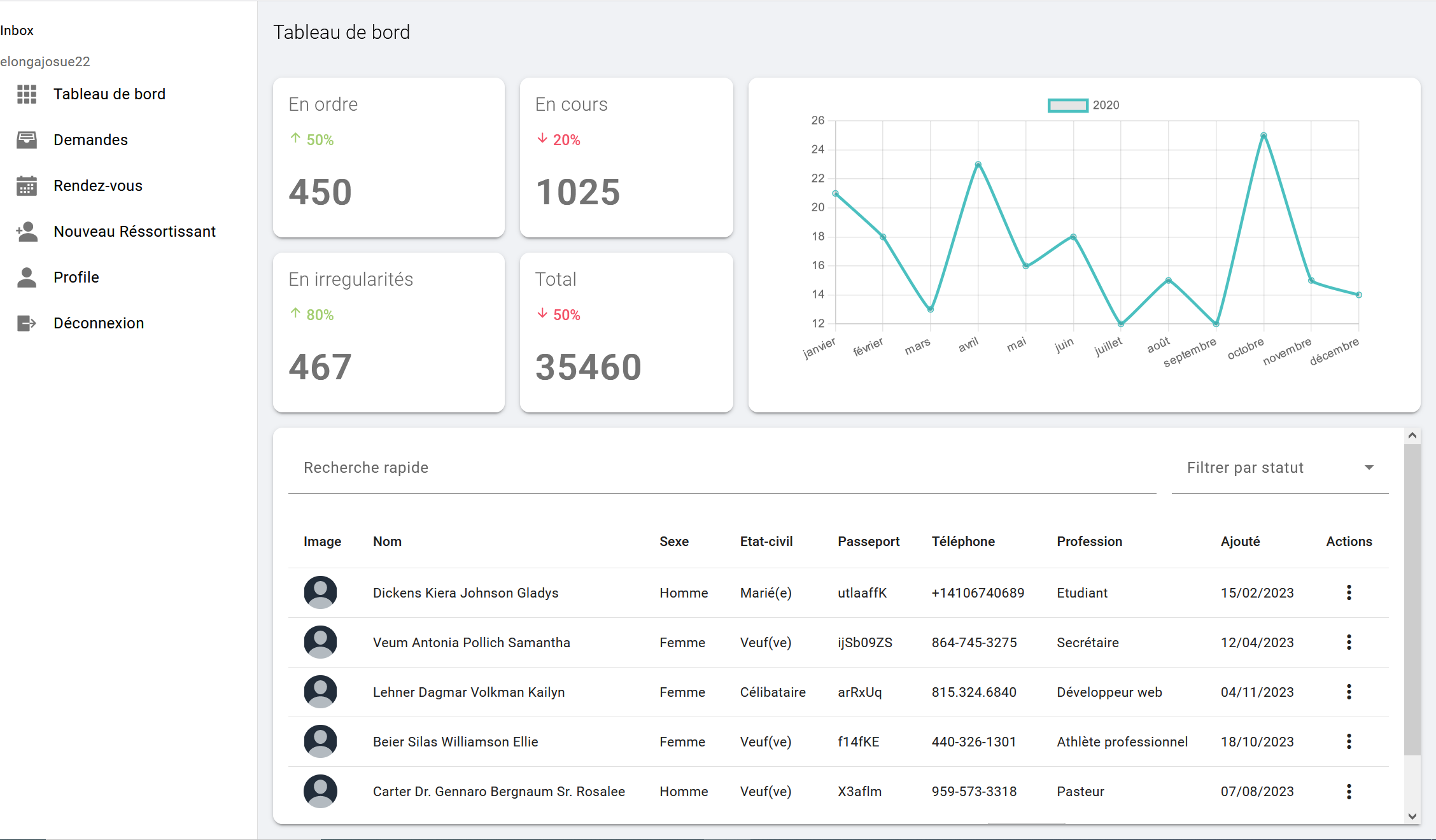Click the Nom column header
This screenshot has height=840, width=1436.
(x=387, y=542)
